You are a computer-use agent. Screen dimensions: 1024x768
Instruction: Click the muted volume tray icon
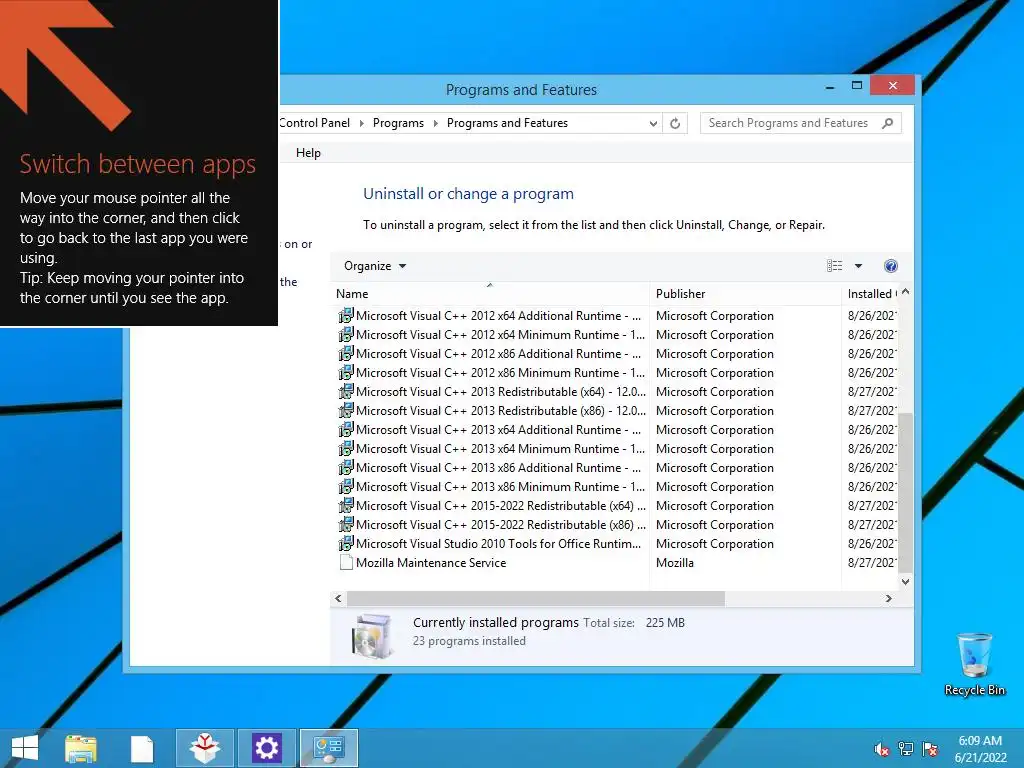882,748
